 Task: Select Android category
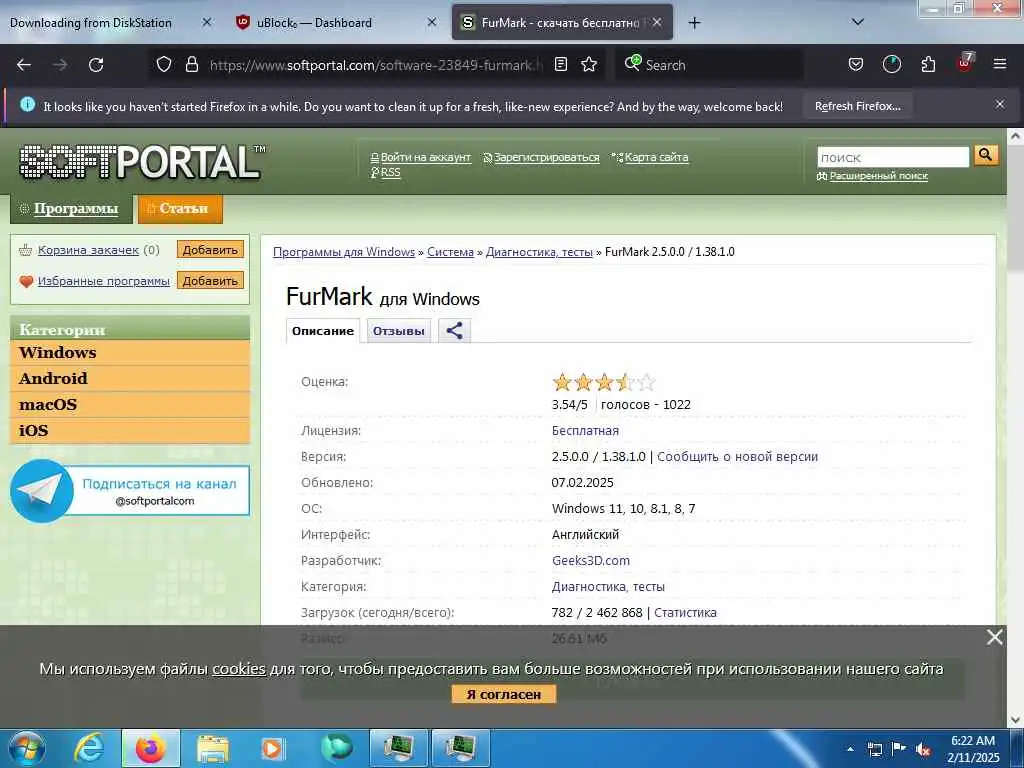click(x=130, y=378)
